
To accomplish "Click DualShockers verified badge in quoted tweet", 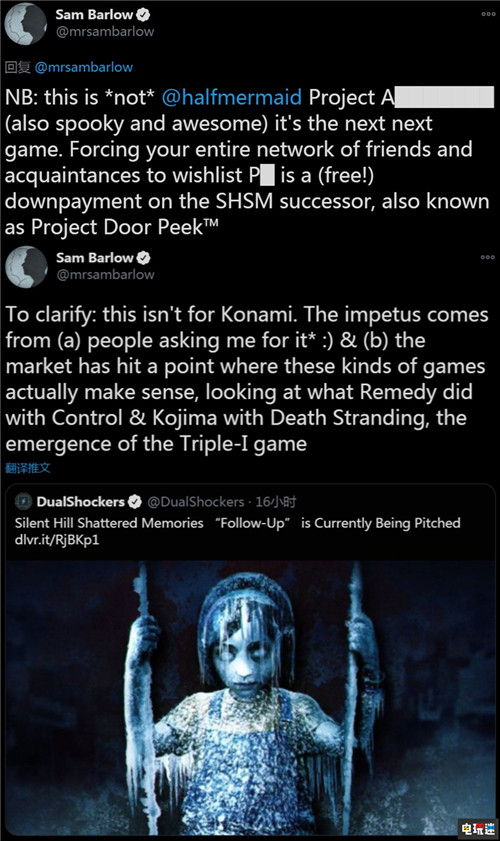I will (135, 502).
